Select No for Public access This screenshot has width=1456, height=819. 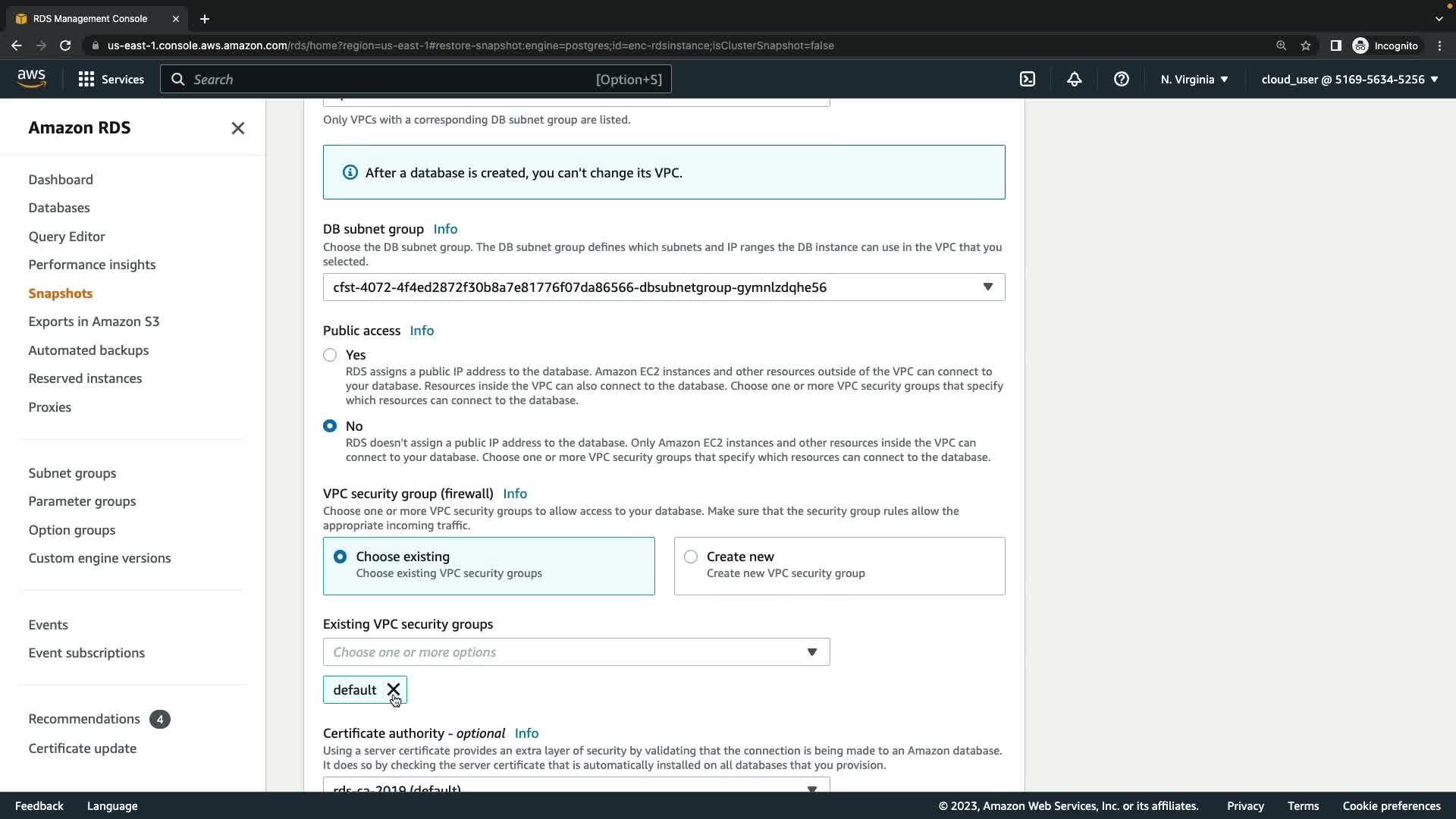(x=330, y=426)
